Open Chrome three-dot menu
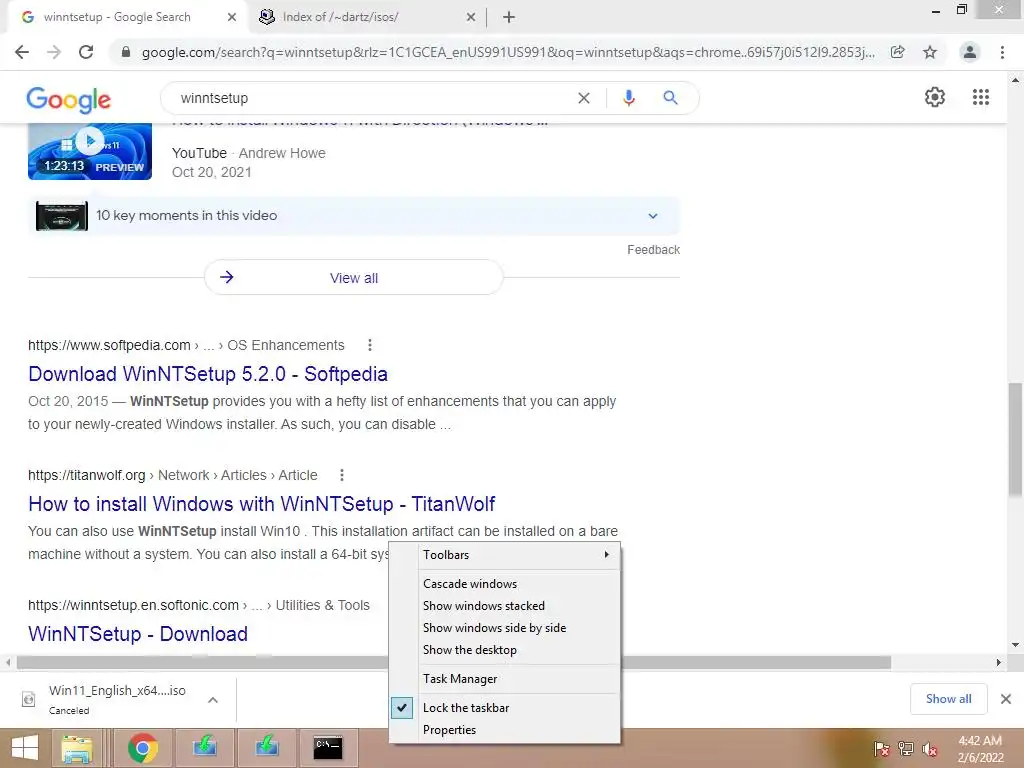The height and width of the screenshot is (768, 1024). (1002, 52)
